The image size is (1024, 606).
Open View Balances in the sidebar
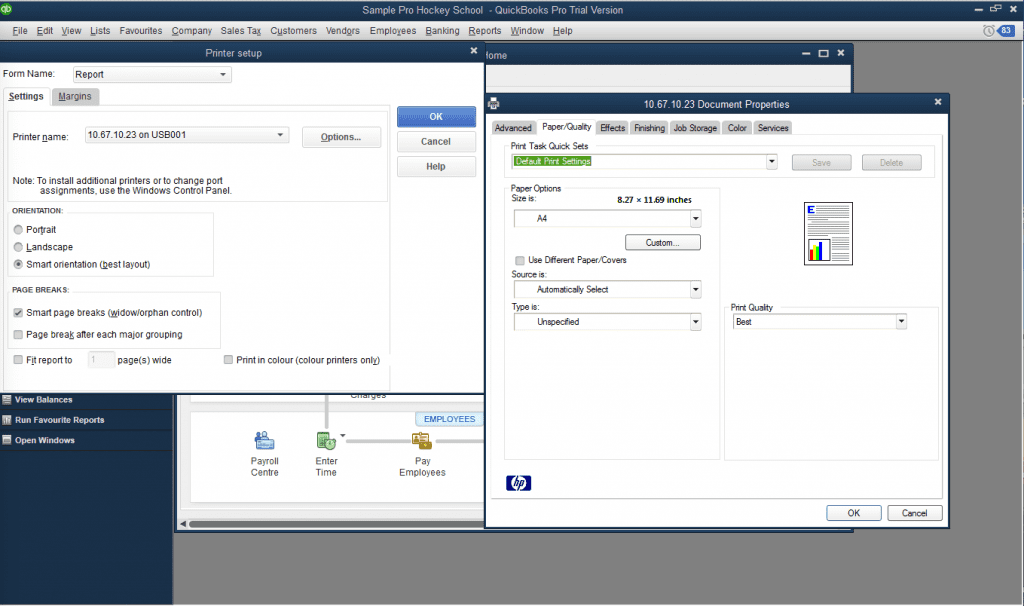[44, 399]
